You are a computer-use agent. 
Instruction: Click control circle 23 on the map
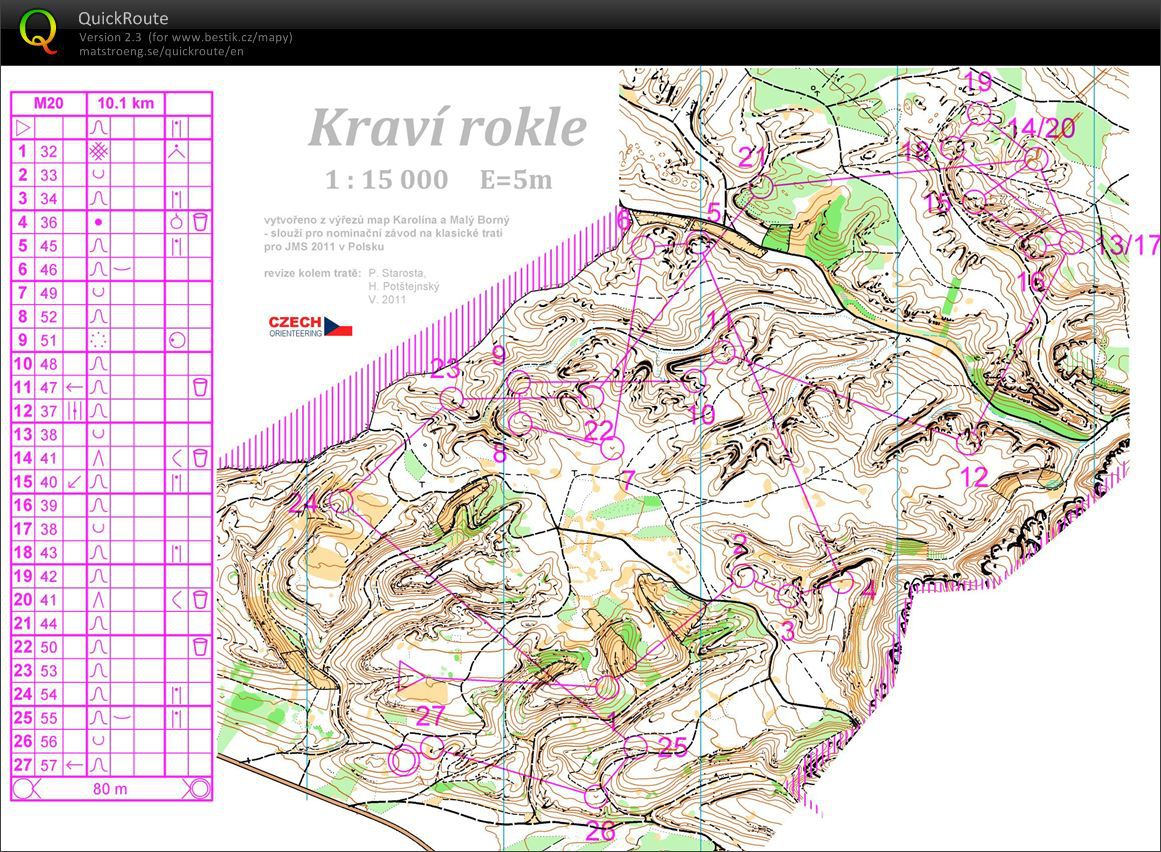tap(452, 400)
